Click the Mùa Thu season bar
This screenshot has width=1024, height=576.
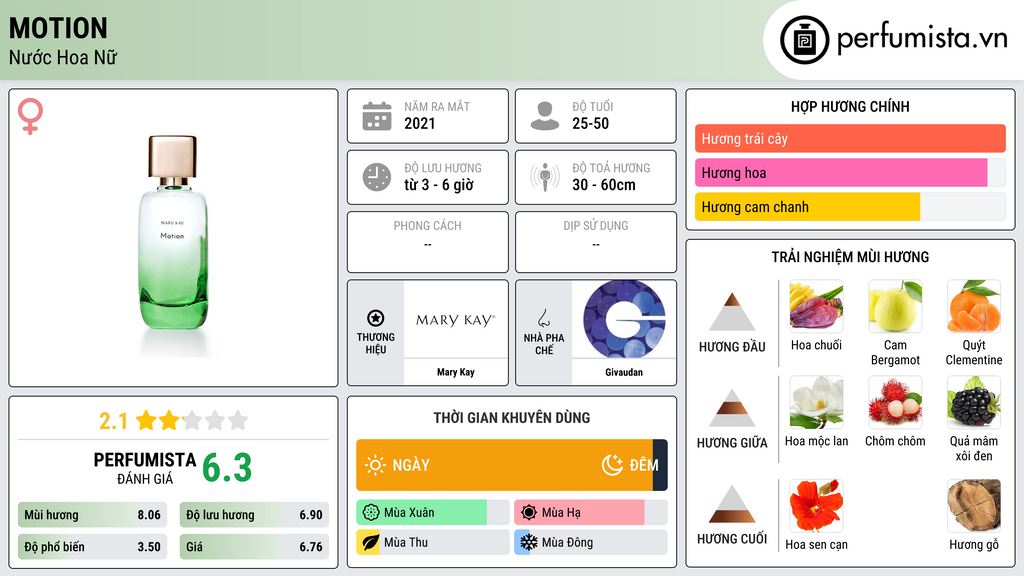432,542
